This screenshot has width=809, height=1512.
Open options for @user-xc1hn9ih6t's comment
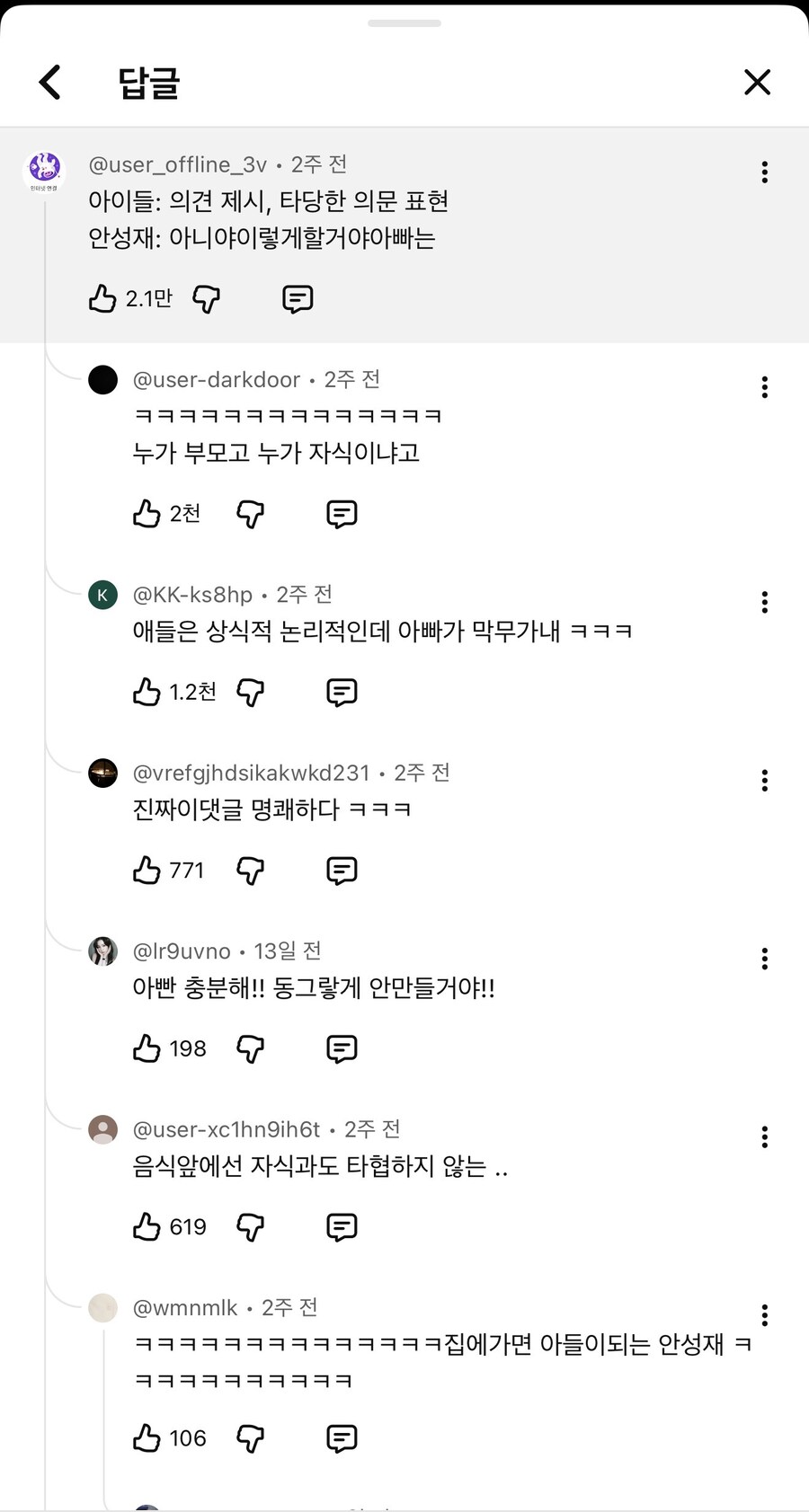coord(765,1137)
